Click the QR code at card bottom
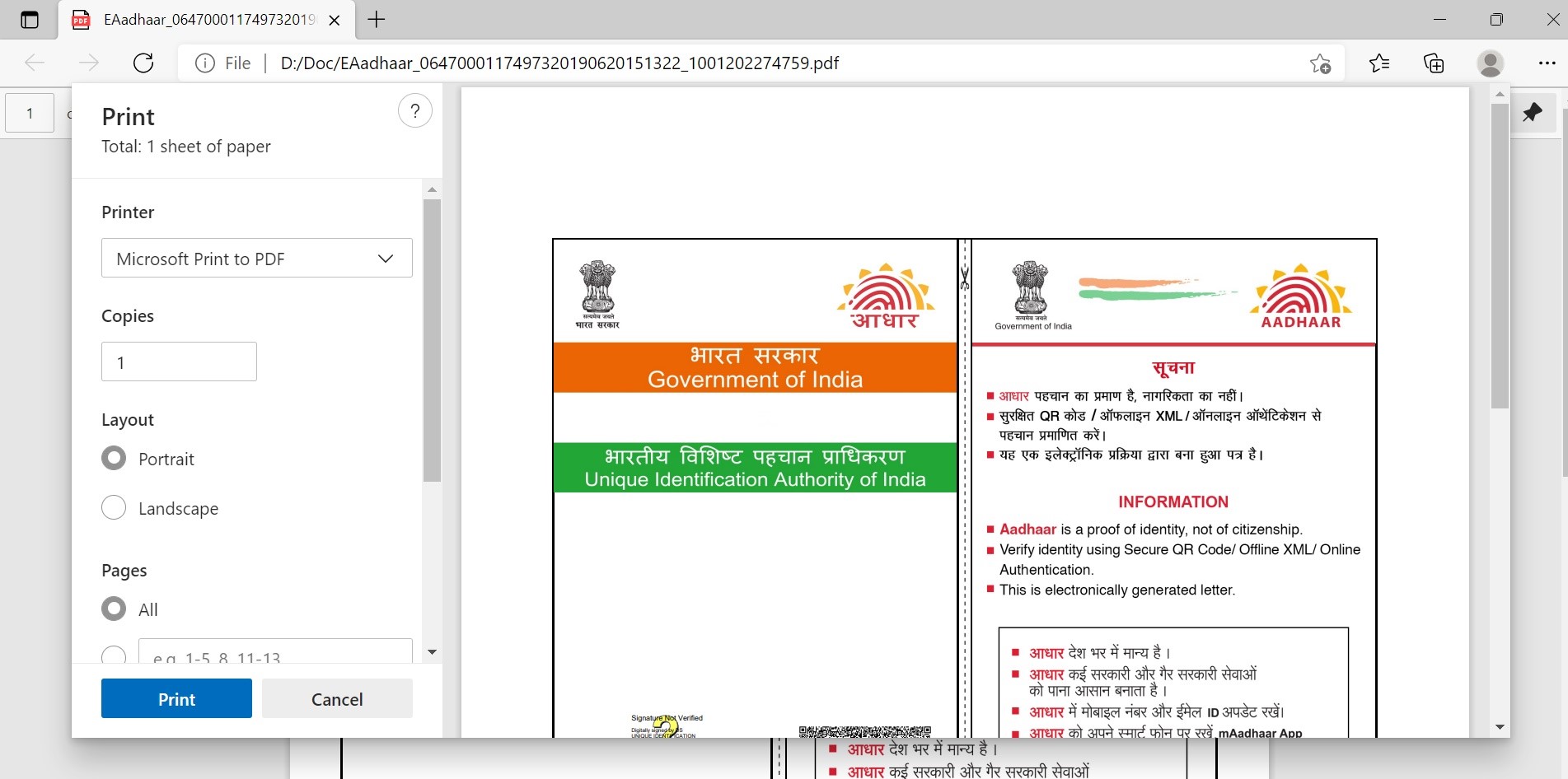The height and width of the screenshot is (779, 1568). coord(864,731)
